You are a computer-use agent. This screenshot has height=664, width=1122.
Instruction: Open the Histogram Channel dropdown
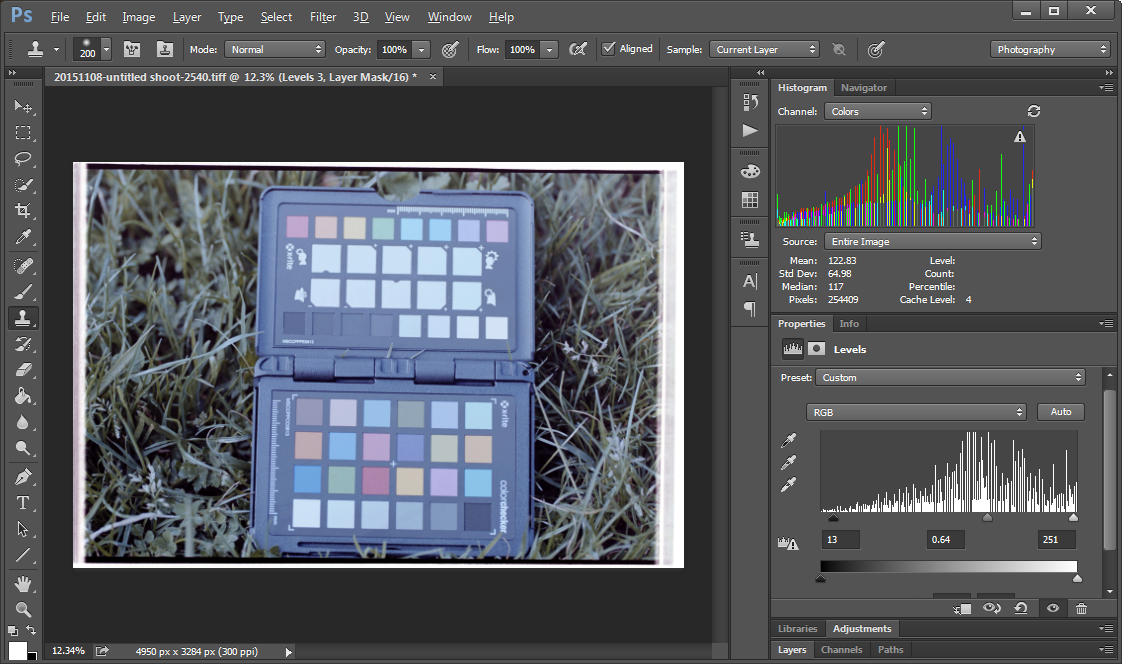878,111
